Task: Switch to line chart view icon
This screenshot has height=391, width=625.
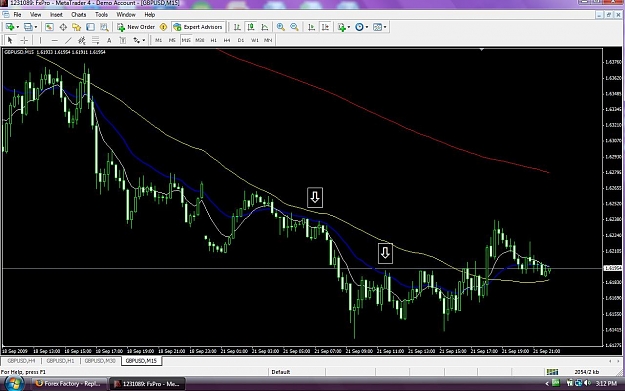Action: pos(265,27)
